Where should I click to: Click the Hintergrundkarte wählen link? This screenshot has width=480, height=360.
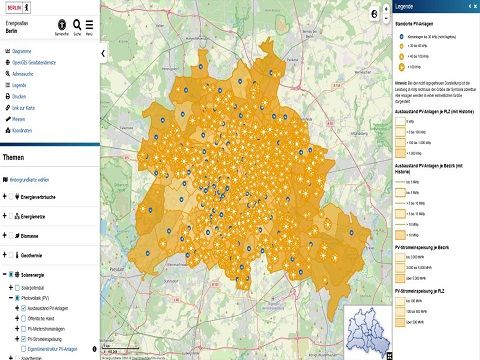pyautogui.click(x=29, y=180)
